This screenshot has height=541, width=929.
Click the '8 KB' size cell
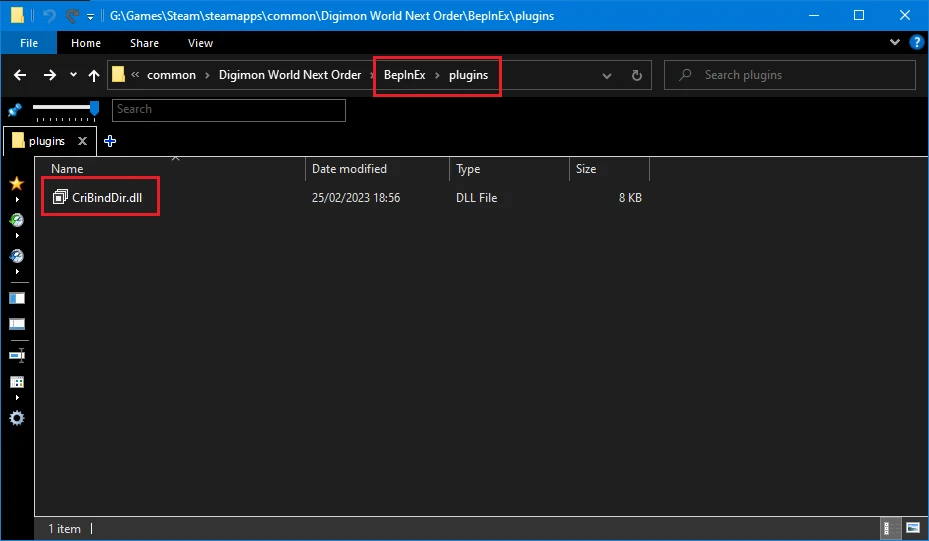pos(630,198)
